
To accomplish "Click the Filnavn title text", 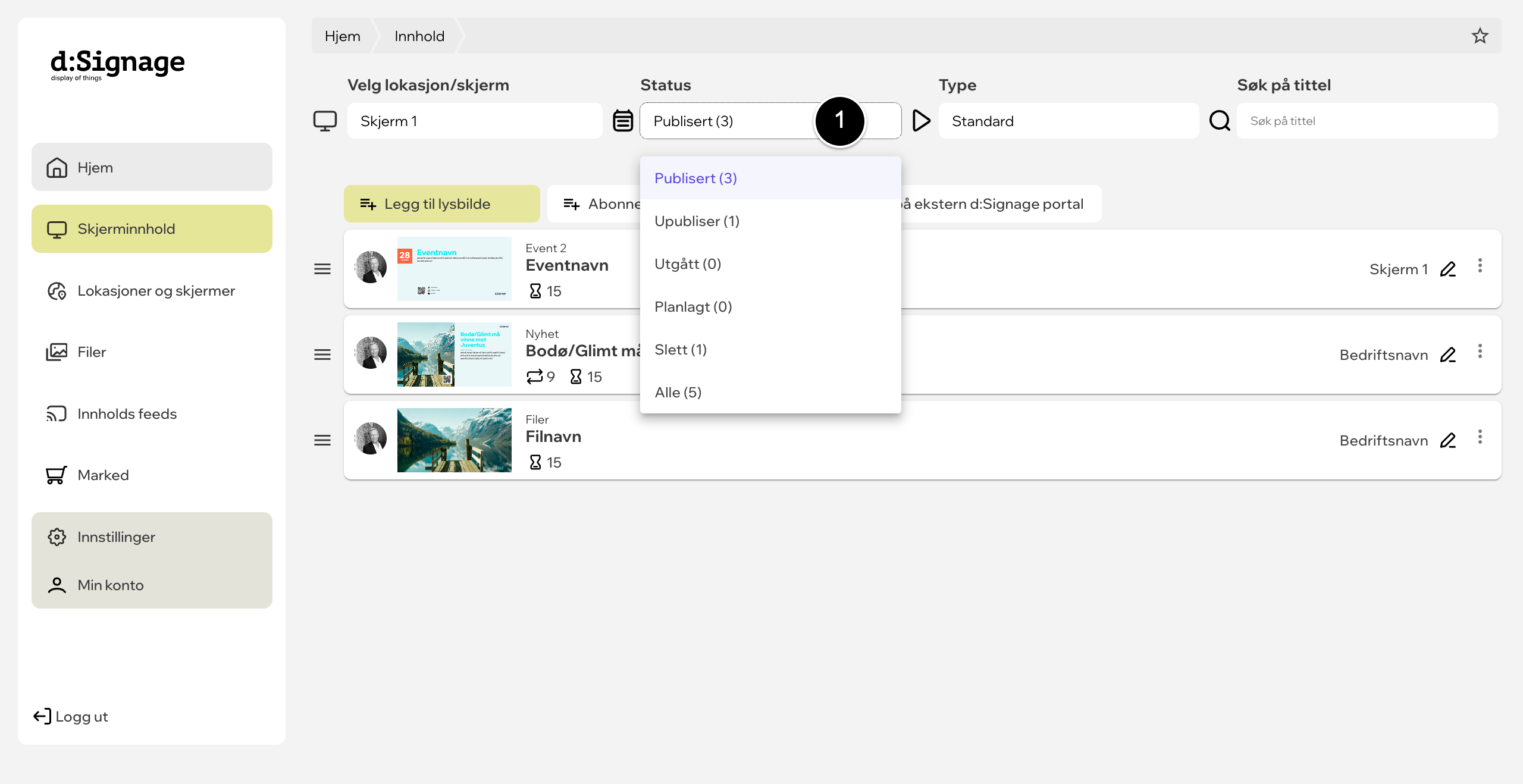I will (553, 437).
